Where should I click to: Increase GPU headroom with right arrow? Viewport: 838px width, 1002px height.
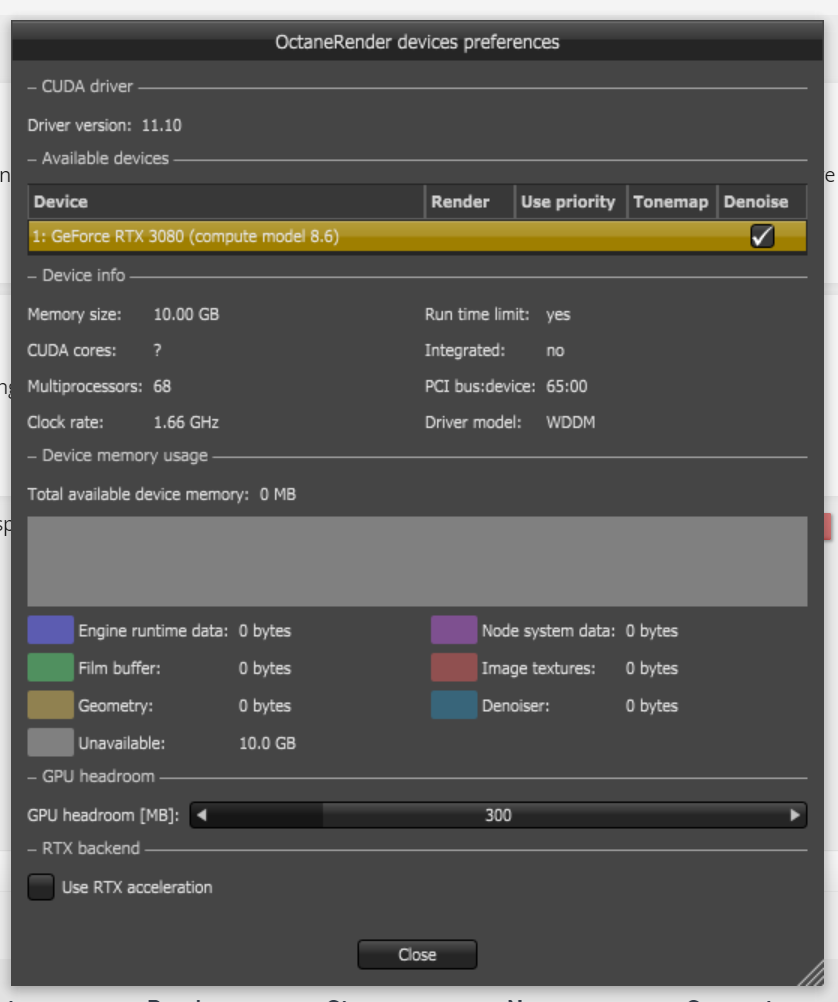pos(796,815)
